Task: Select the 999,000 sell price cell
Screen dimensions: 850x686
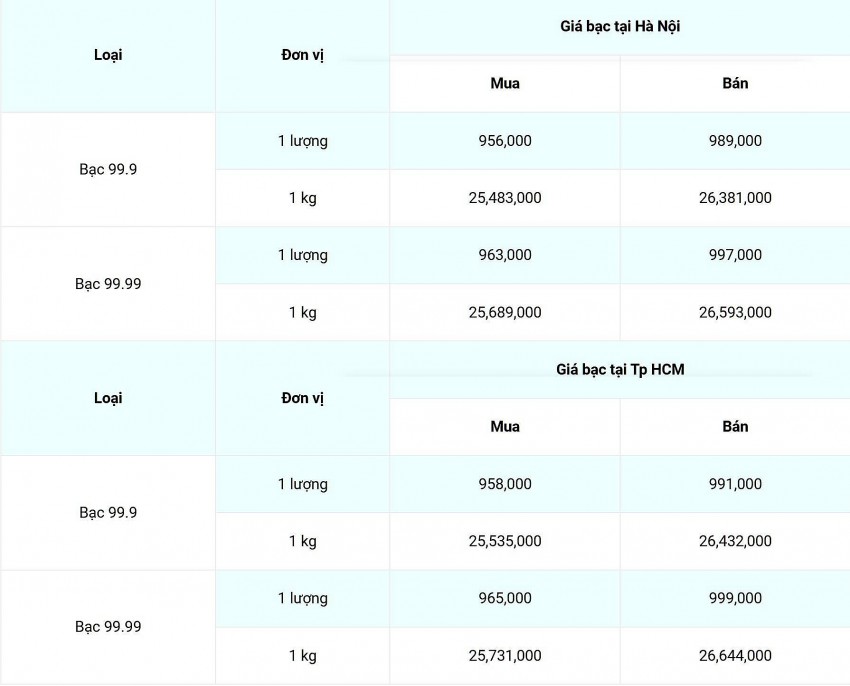Action: pos(735,598)
